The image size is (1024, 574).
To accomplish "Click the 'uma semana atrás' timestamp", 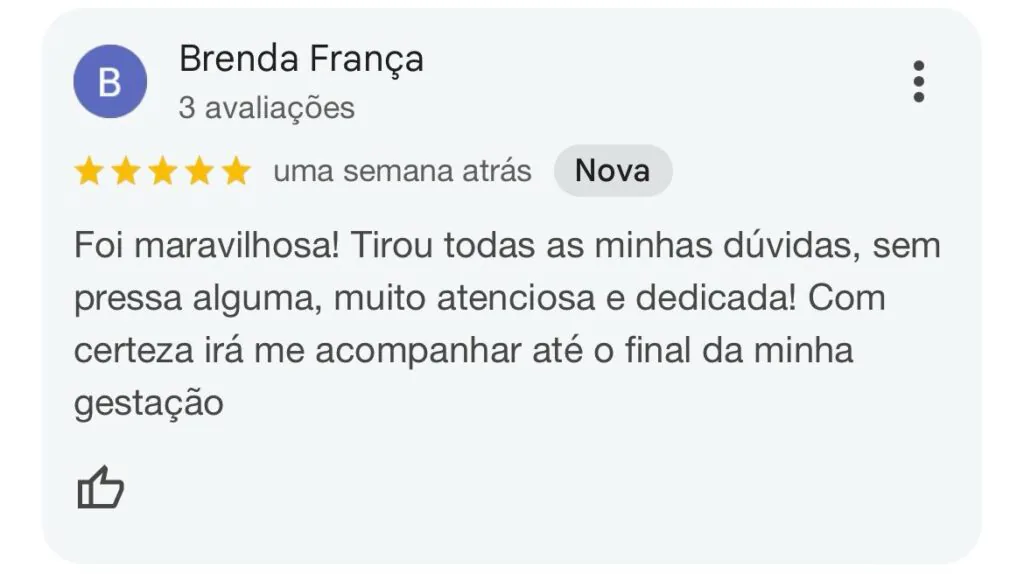I will click(402, 171).
